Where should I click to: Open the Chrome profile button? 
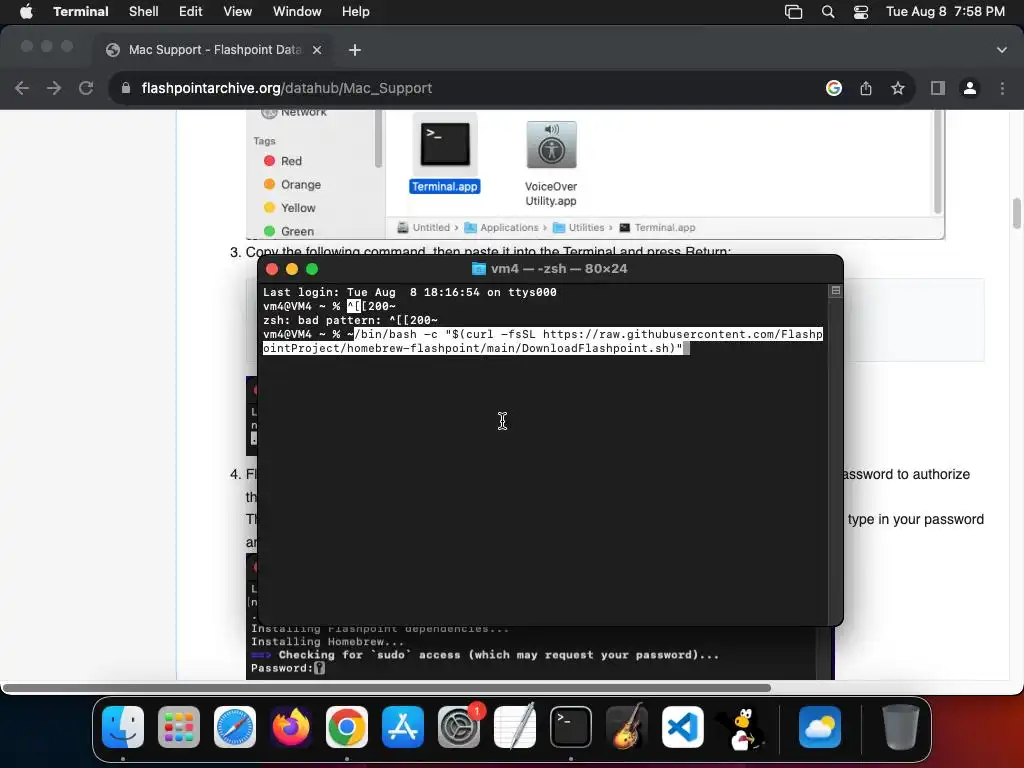point(970,88)
